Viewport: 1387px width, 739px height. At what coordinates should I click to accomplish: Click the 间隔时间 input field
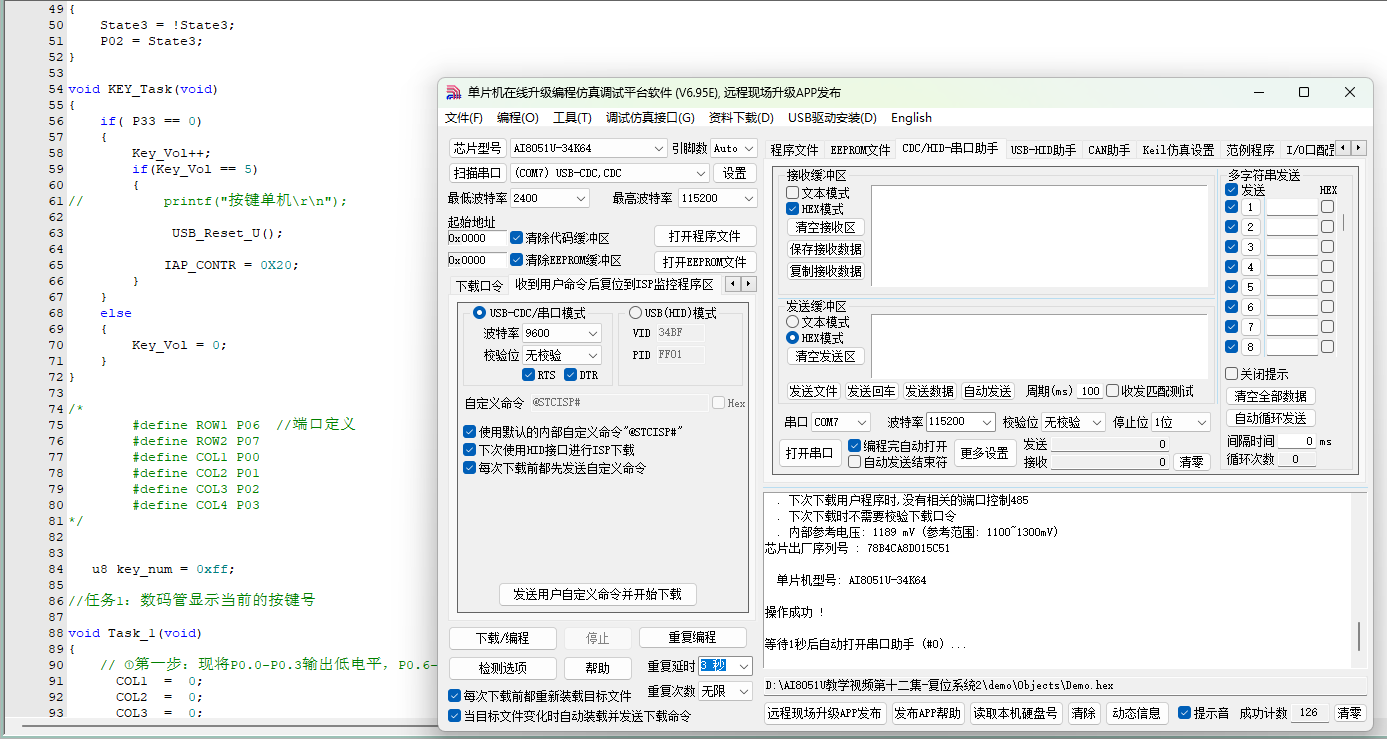pyautogui.click(x=1297, y=441)
